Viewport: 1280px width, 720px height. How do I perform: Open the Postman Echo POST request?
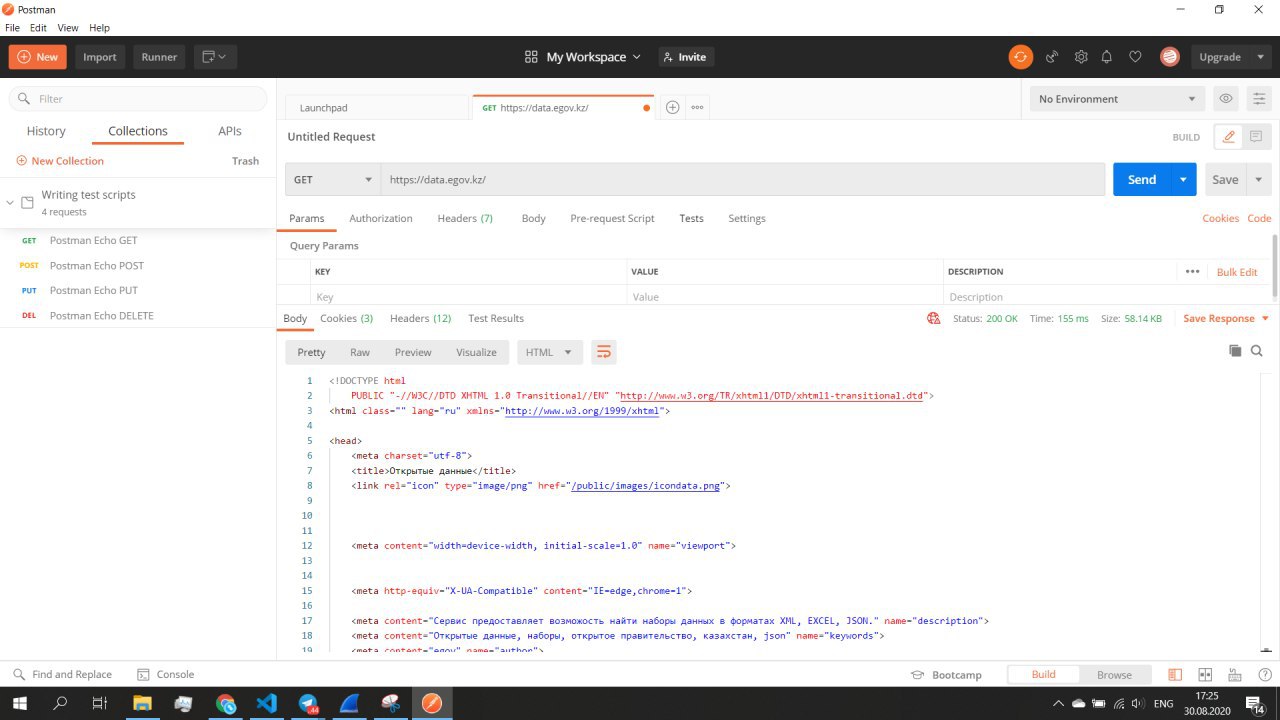pyautogui.click(x=96, y=266)
